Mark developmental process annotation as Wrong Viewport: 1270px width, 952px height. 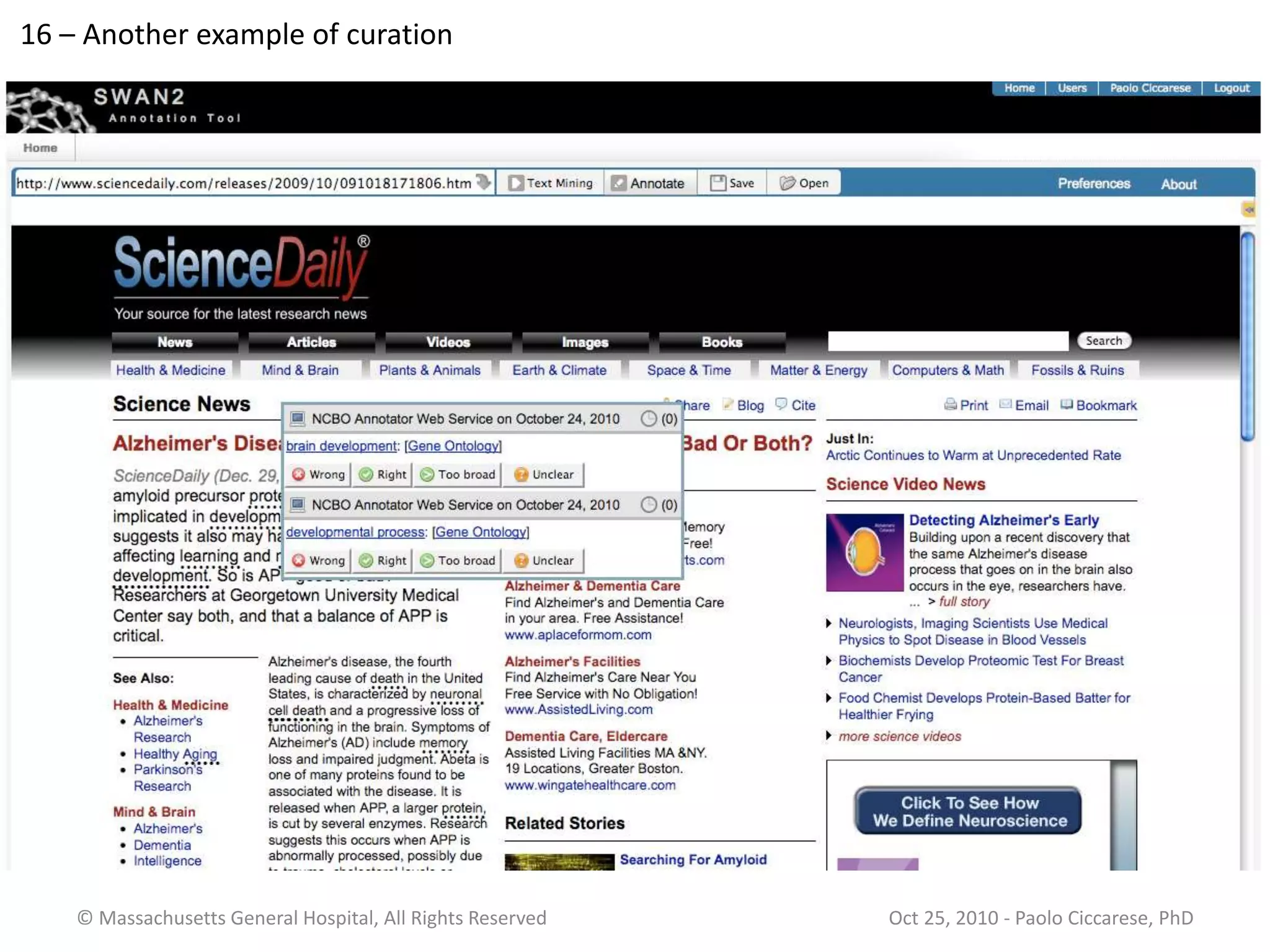click(x=318, y=560)
